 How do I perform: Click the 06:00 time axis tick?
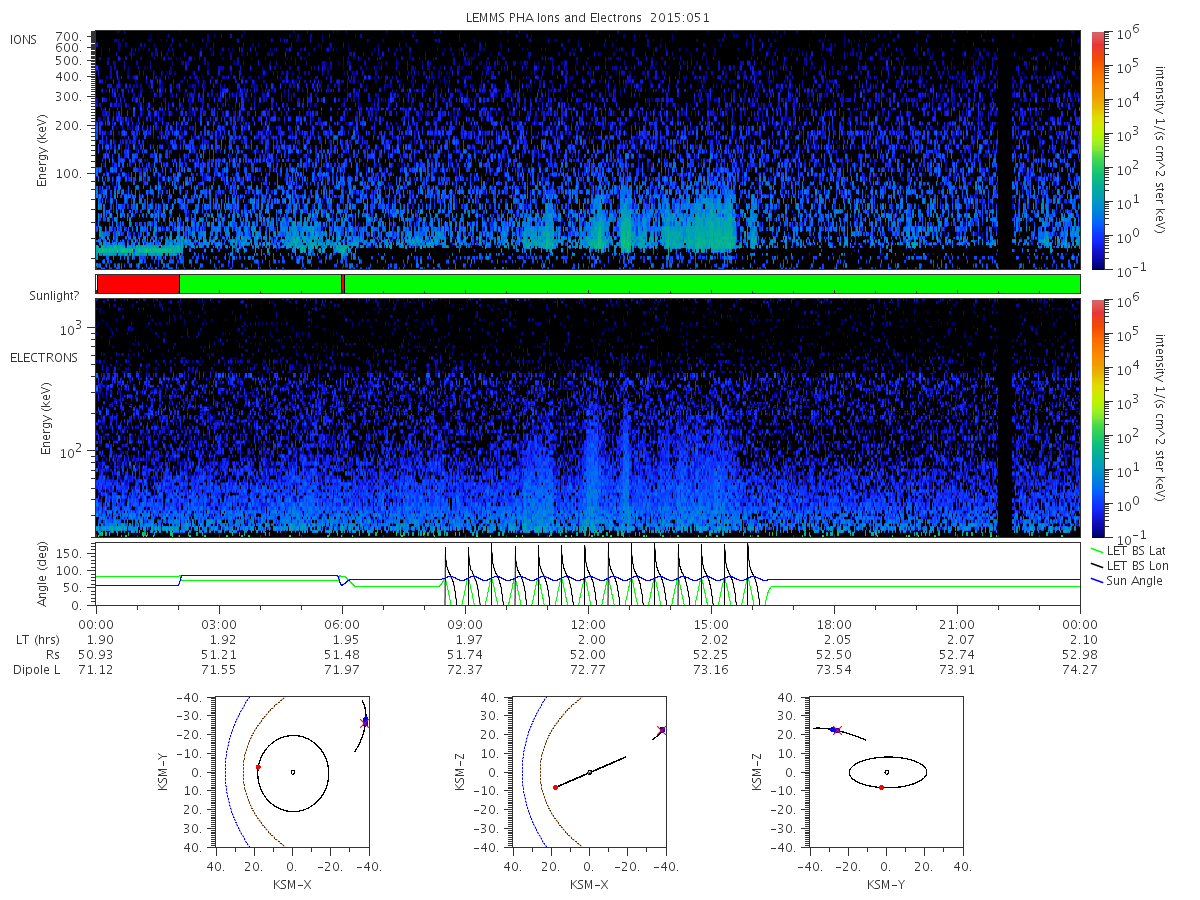(342, 624)
